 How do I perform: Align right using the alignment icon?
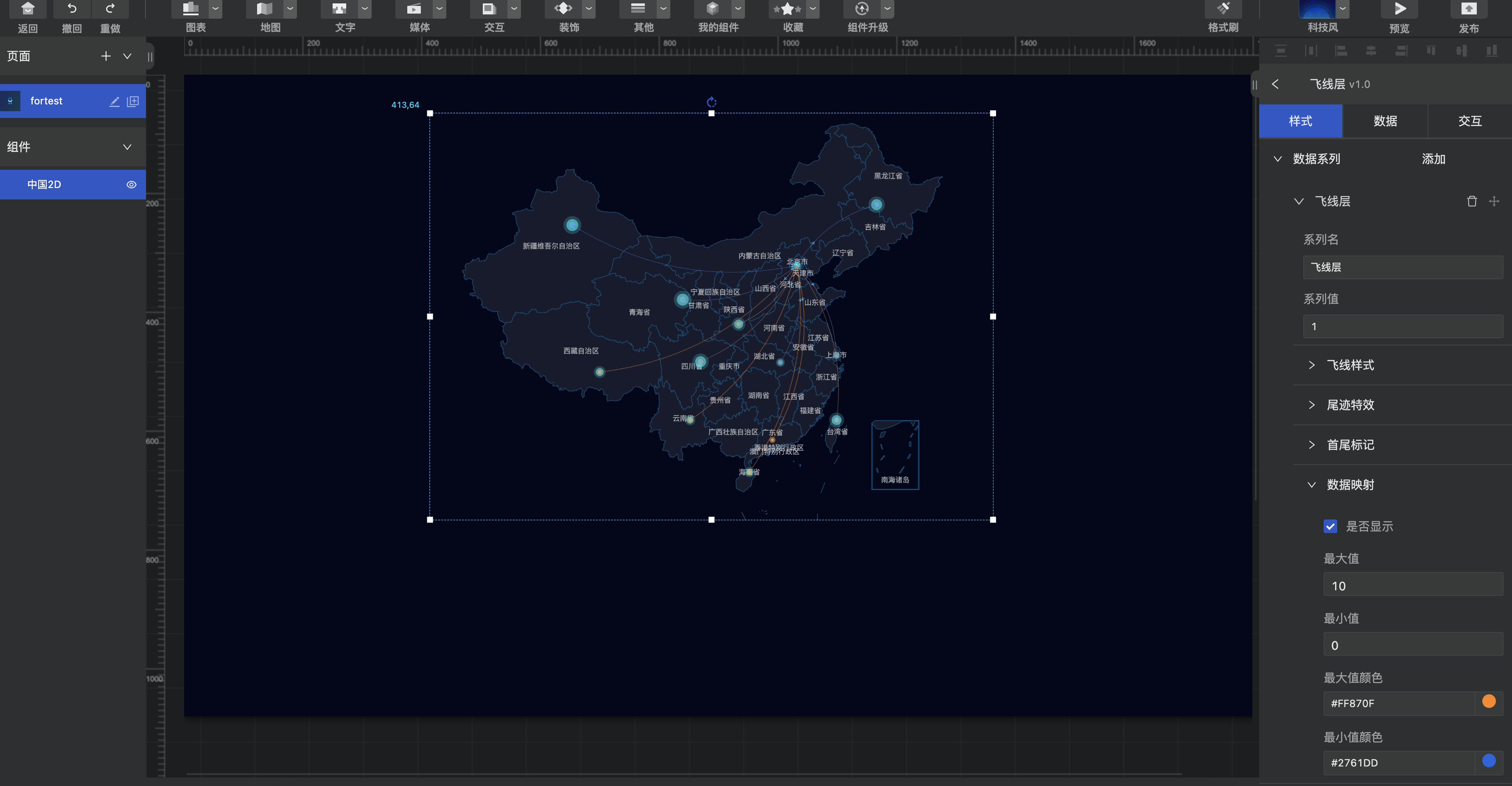1401,51
